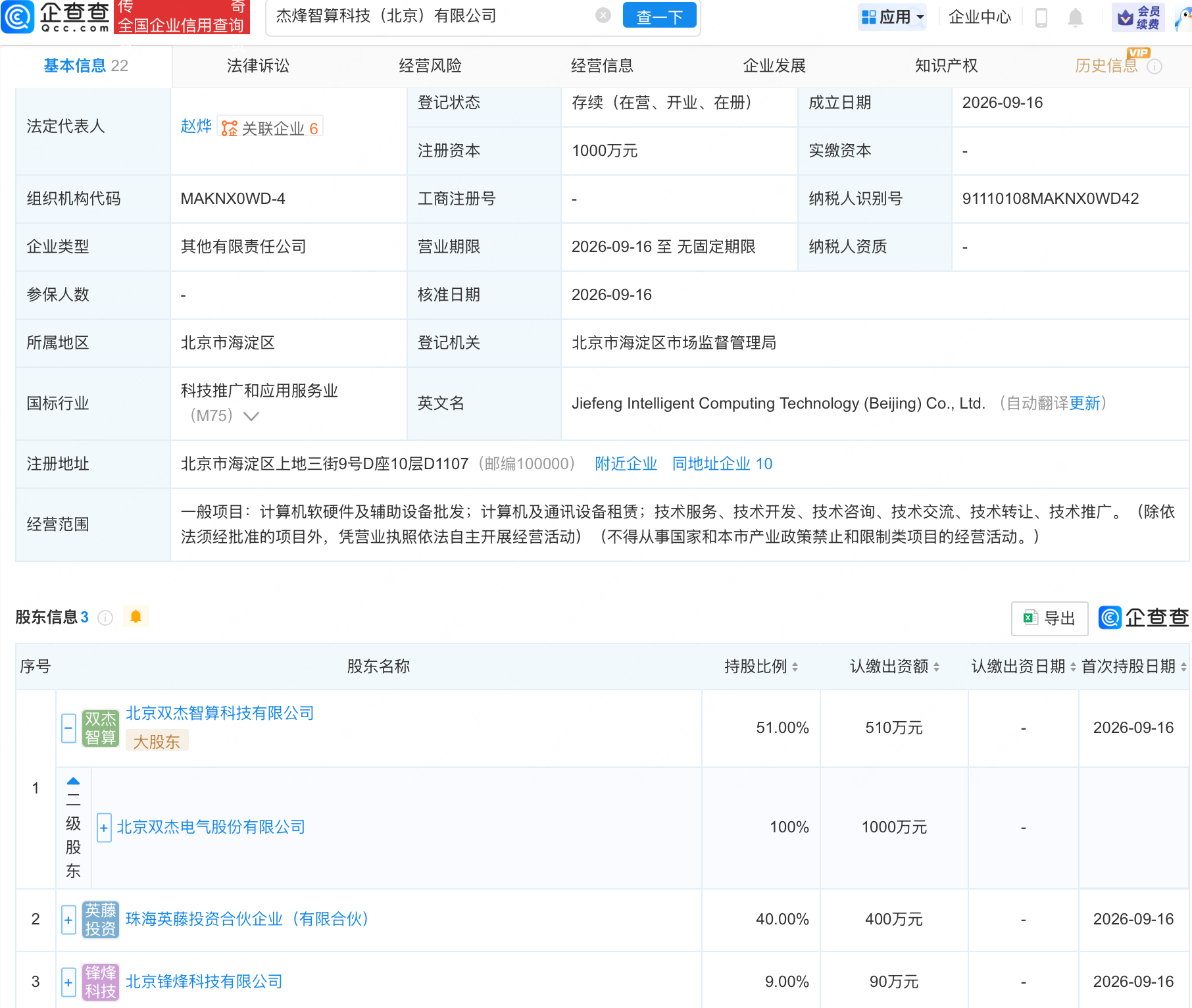
Task: Expand the 北京双杰电气股份有限公司 sub-shareholder
Action: (x=104, y=827)
